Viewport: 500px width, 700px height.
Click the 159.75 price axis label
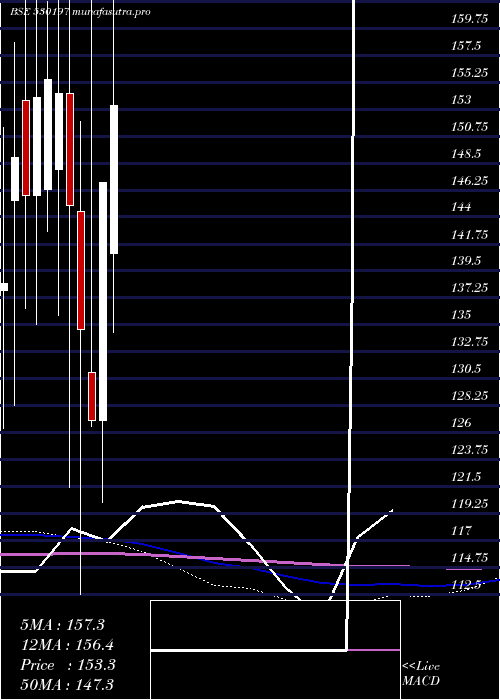(x=469, y=19)
